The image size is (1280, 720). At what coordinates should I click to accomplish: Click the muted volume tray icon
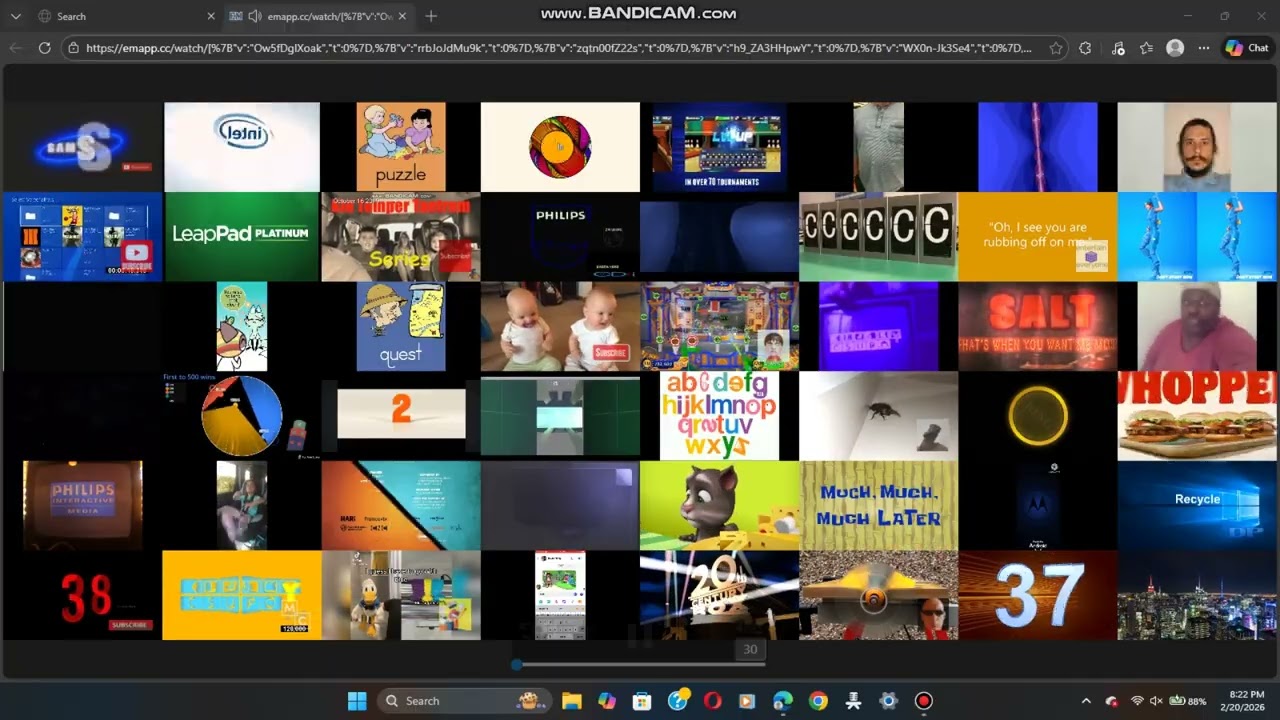point(1156,701)
